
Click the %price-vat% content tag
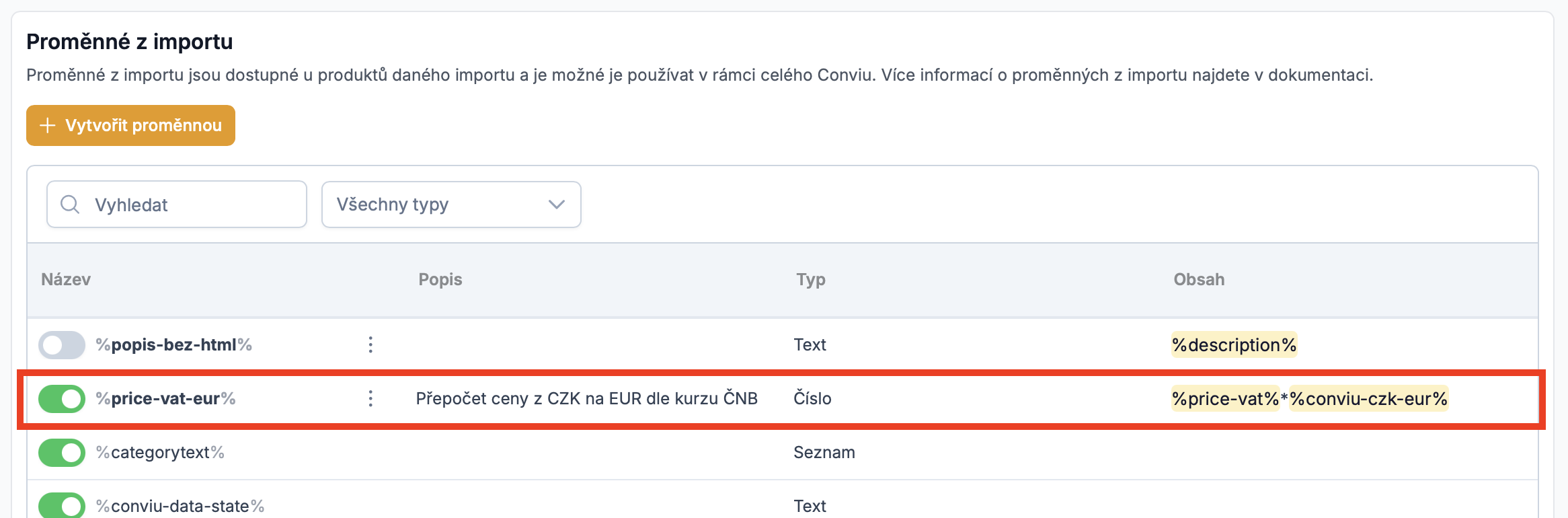(1225, 399)
